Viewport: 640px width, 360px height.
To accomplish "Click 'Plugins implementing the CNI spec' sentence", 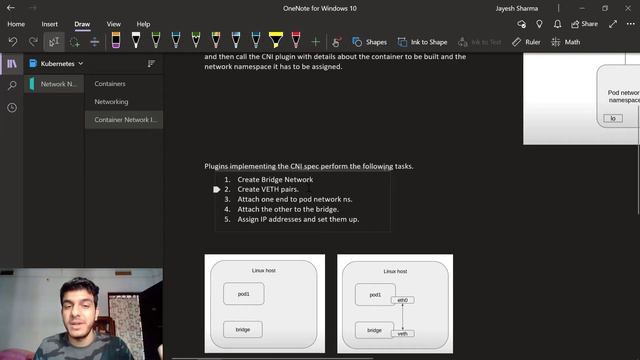I will (309, 166).
